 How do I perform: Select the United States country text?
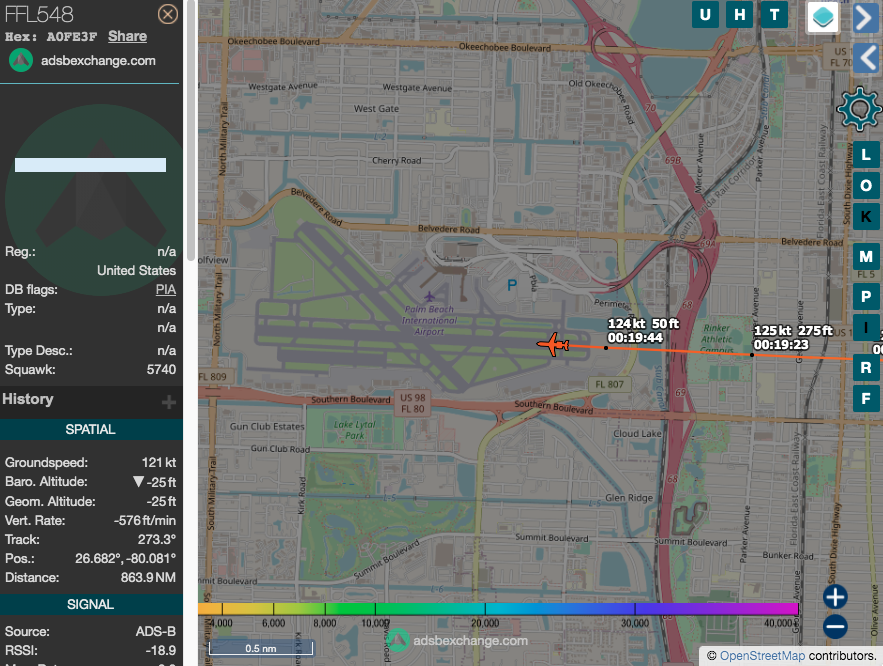[136, 271]
